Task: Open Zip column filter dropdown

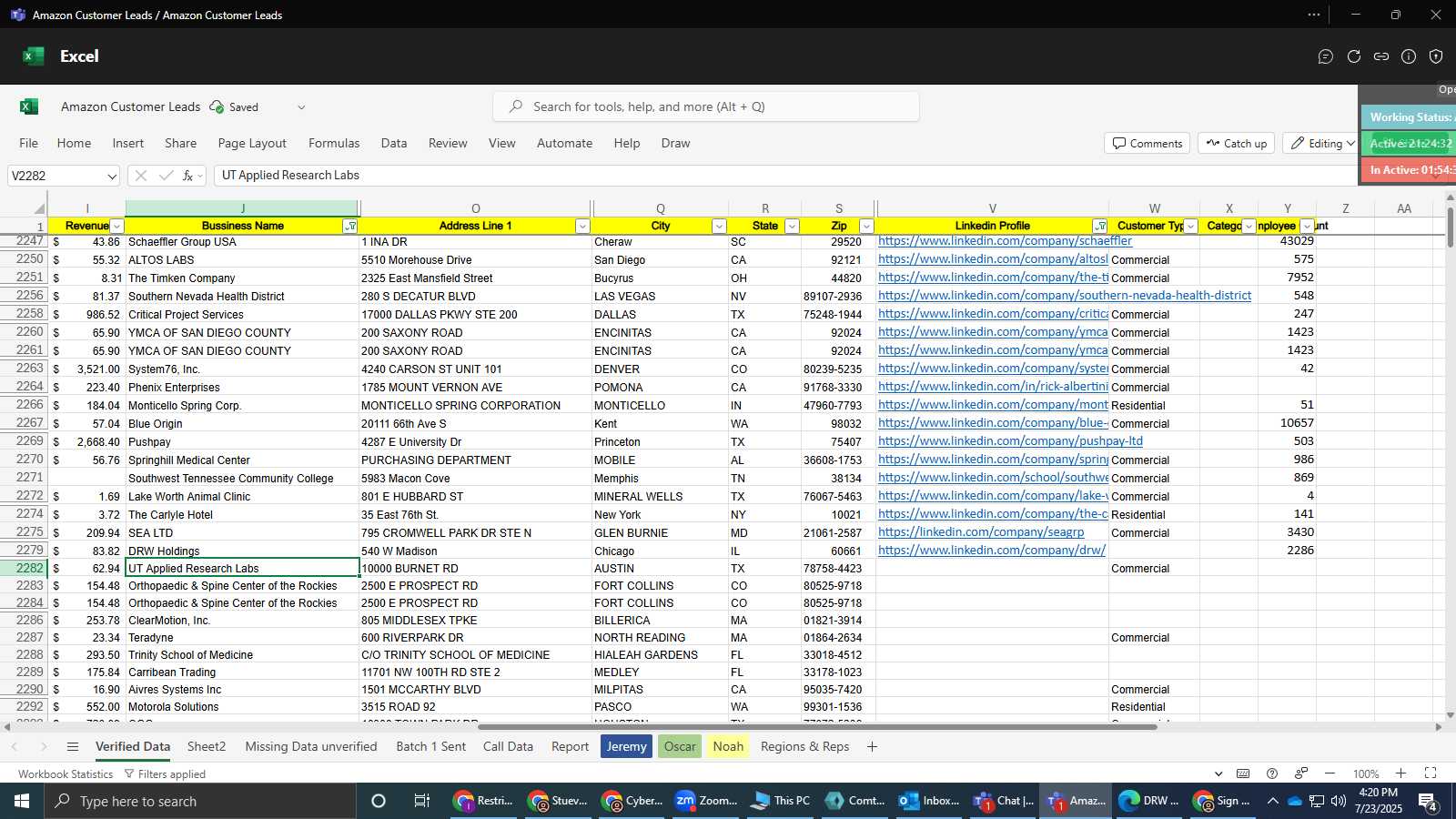Action: coord(866,227)
